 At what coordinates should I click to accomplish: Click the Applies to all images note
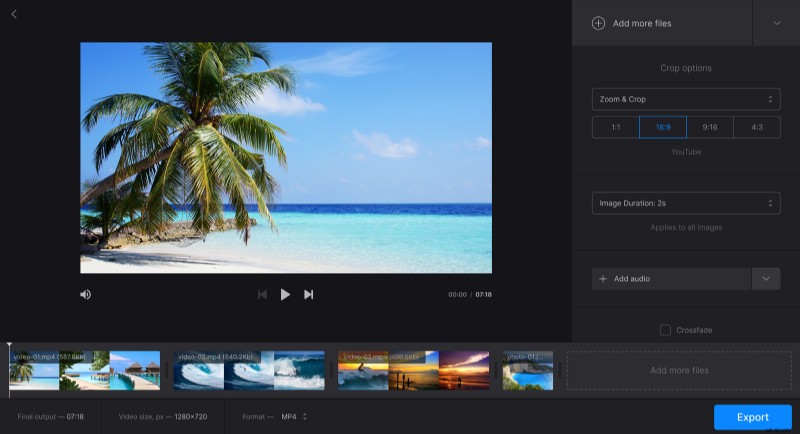tap(686, 227)
